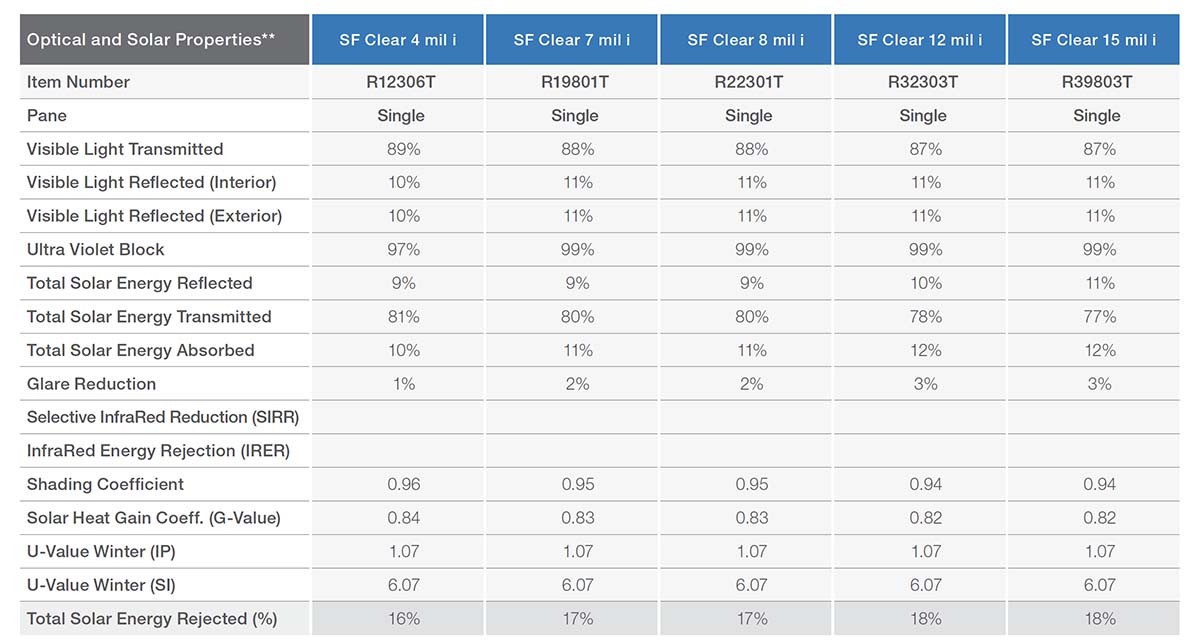
Task: Click the 16% Total Solar Energy Rejected value
Action: tap(404, 619)
